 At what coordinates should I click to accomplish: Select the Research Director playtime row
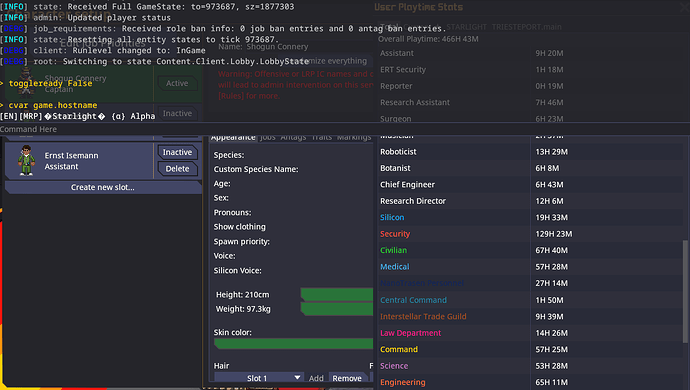click(529, 201)
